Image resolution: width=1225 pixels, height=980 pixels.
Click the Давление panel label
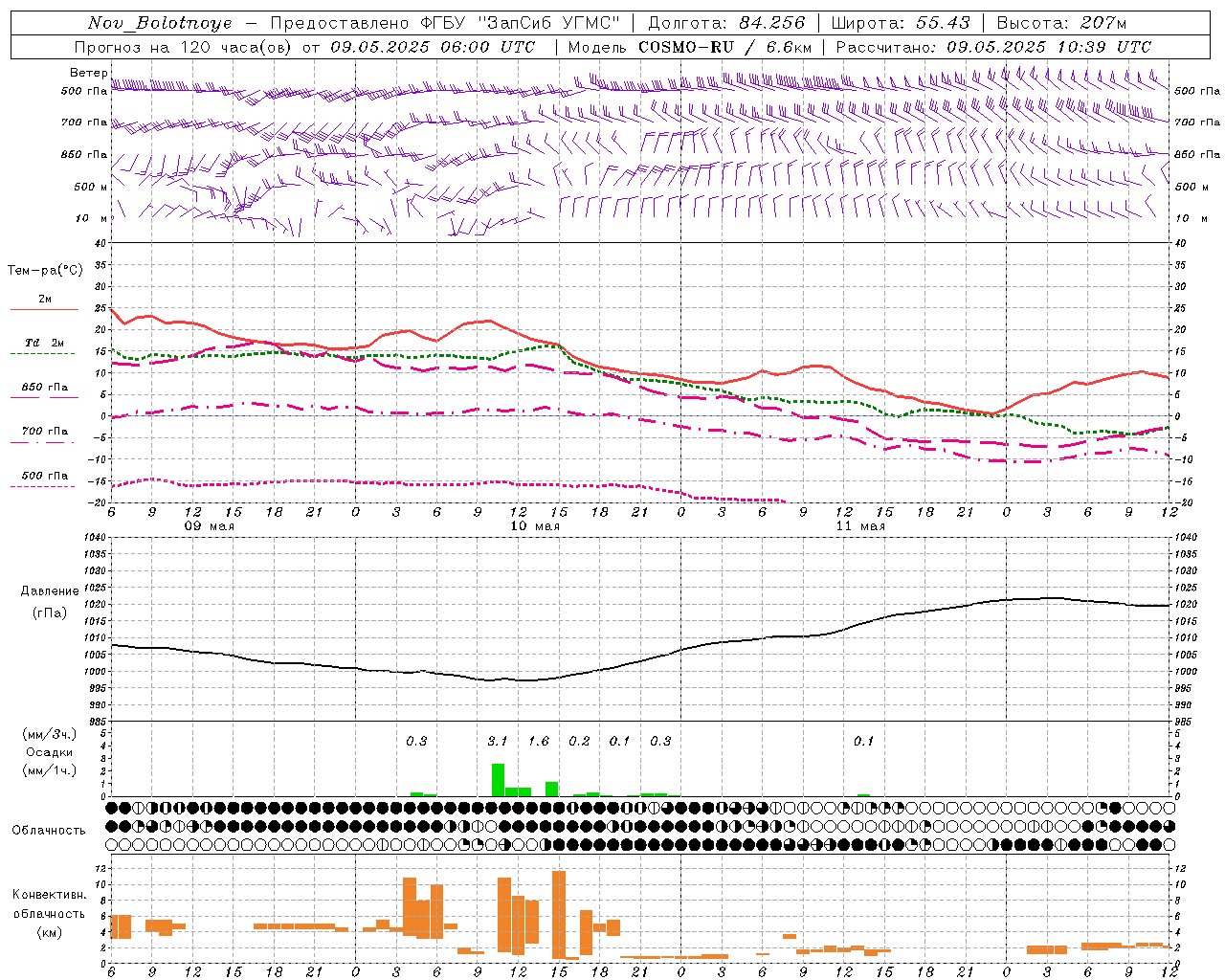click(x=48, y=591)
